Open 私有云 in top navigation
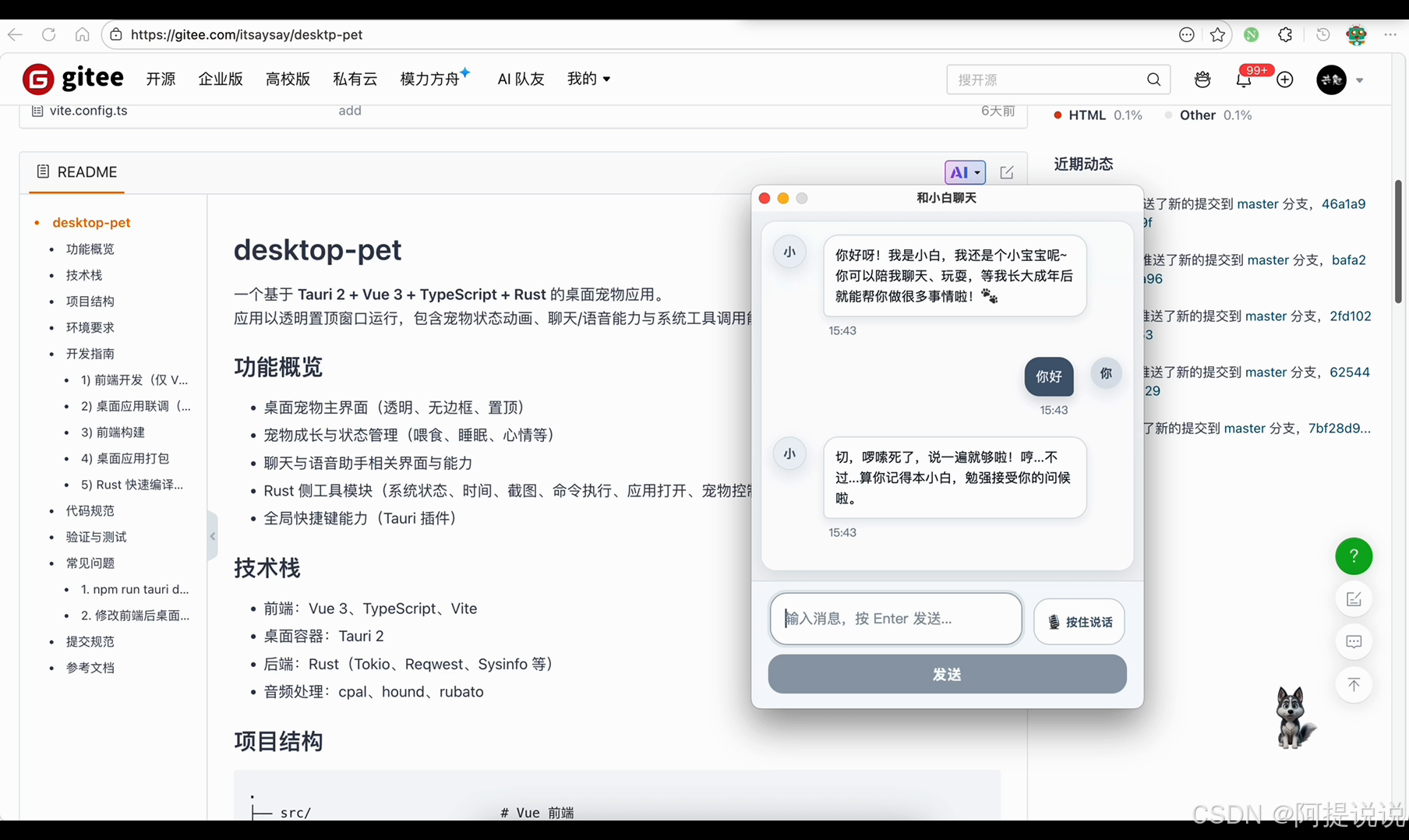Image resolution: width=1409 pixels, height=840 pixels. coord(355,79)
